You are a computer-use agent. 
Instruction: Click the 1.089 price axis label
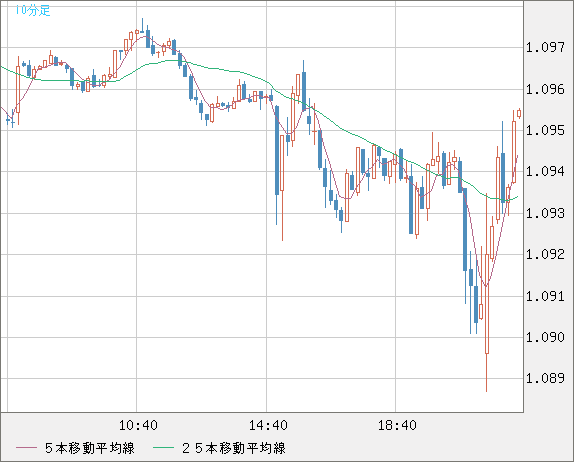tap(545, 378)
